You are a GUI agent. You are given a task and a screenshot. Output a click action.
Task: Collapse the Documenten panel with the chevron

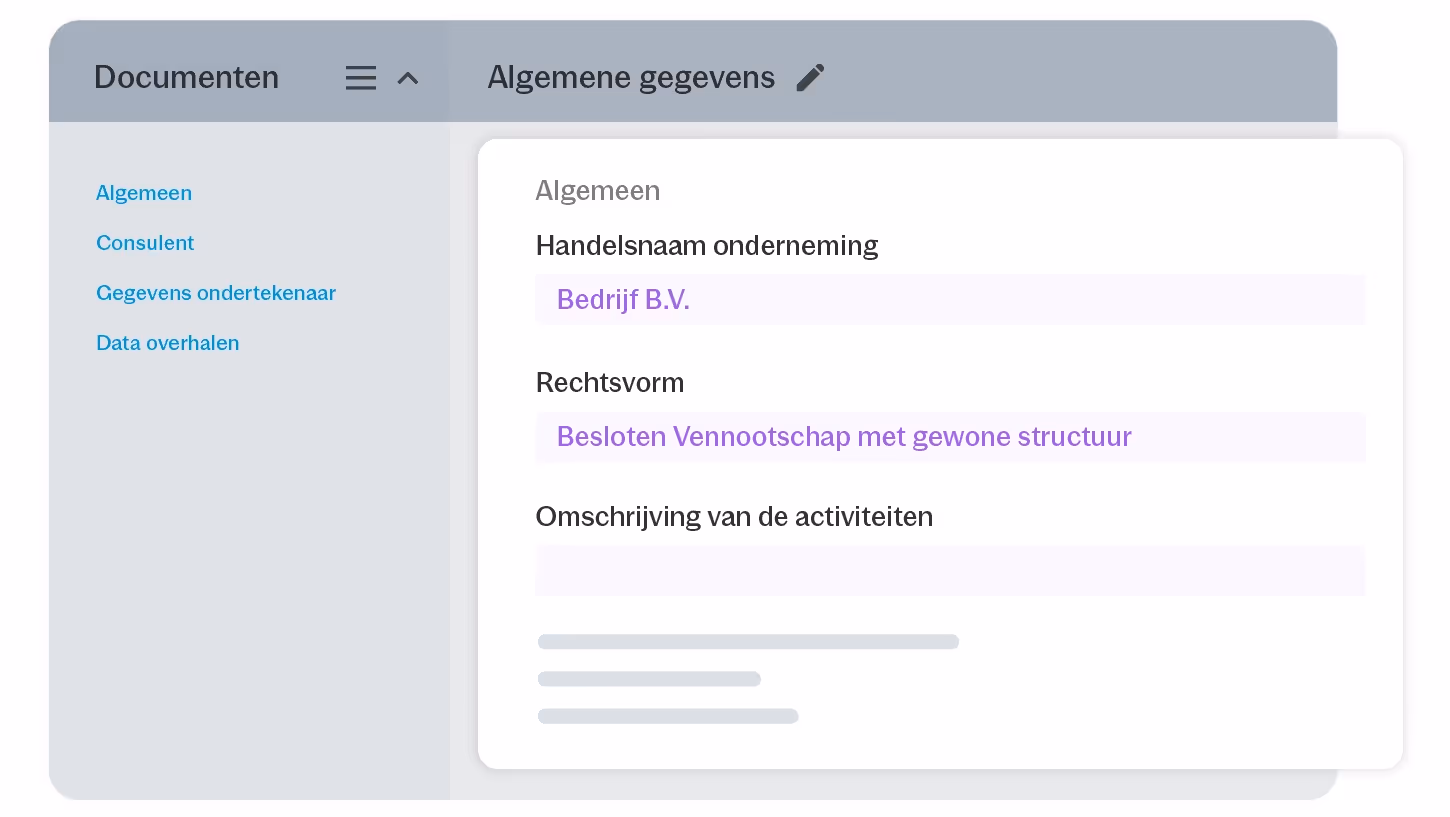[x=408, y=78]
